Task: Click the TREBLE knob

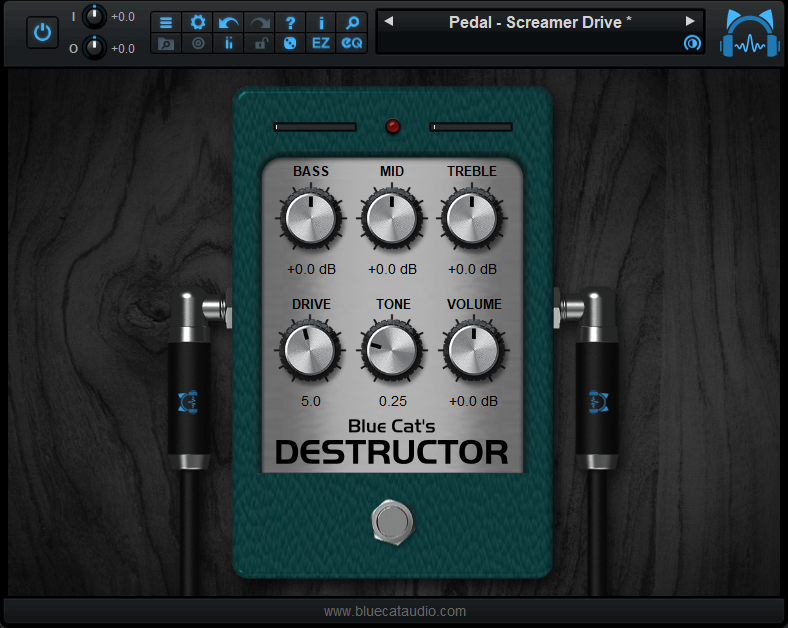Action: [x=472, y=218]
